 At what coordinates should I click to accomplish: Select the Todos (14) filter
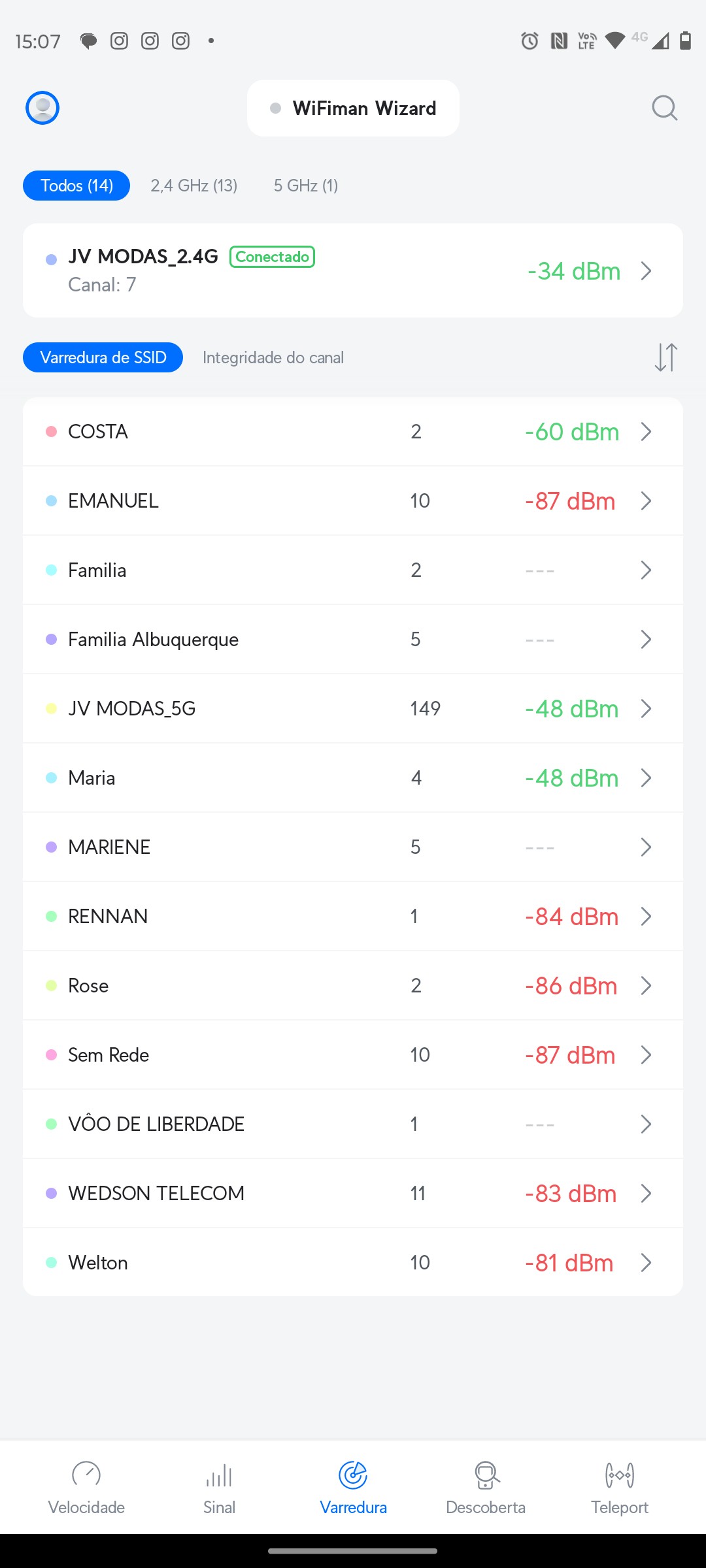pyautogui.click(x=76, y=186)
